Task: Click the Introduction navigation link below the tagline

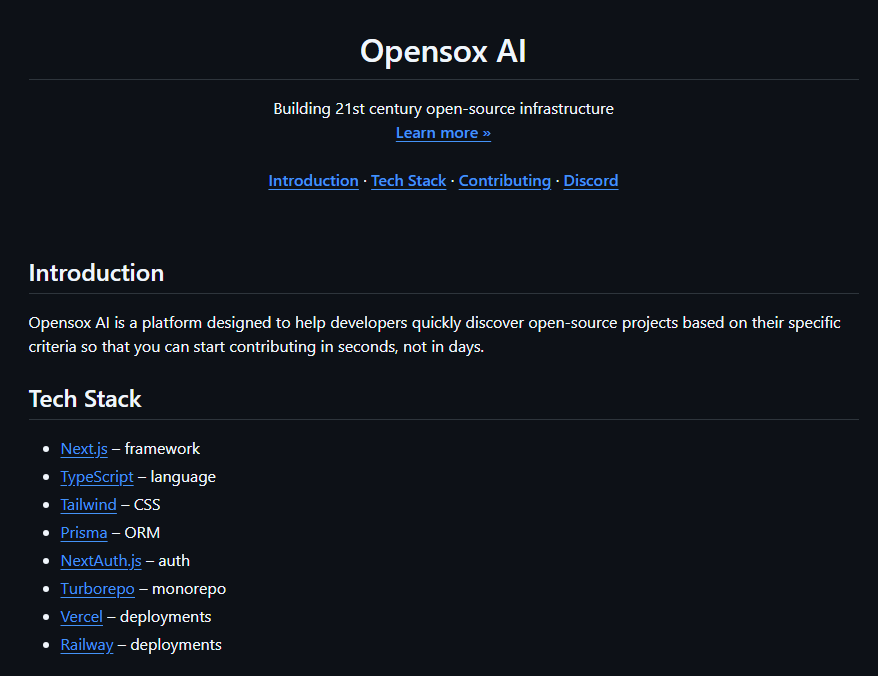Action: 313,181
